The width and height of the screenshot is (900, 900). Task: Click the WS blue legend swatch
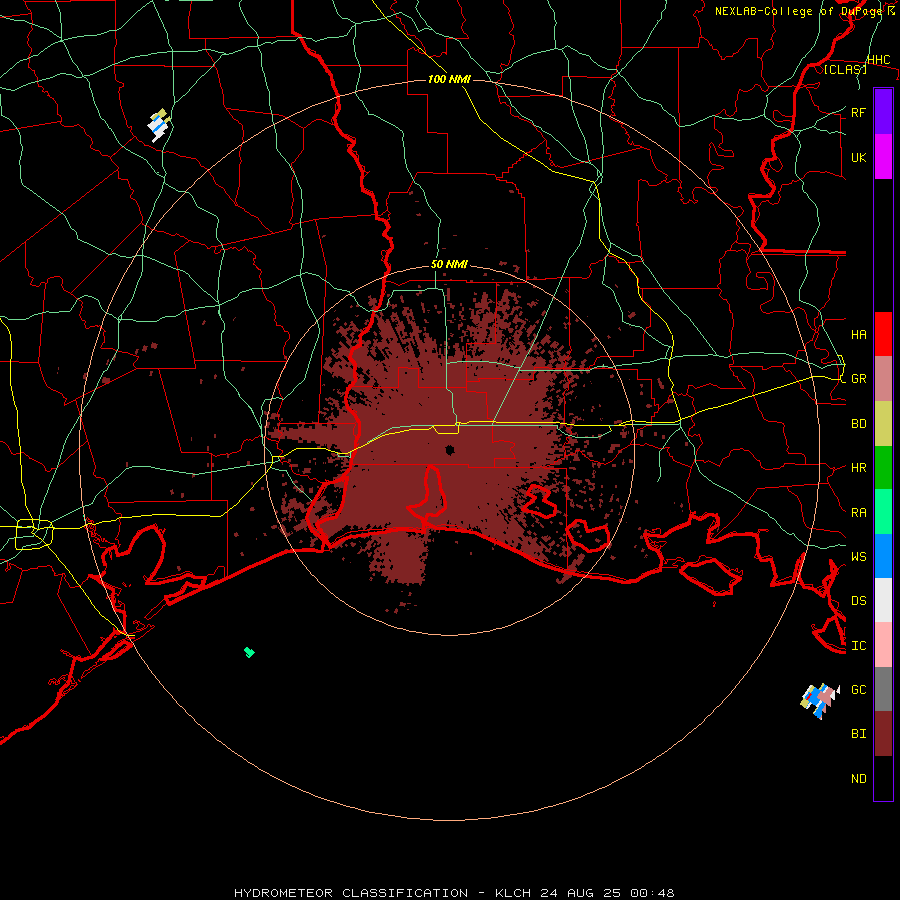[x=883, y=556]
